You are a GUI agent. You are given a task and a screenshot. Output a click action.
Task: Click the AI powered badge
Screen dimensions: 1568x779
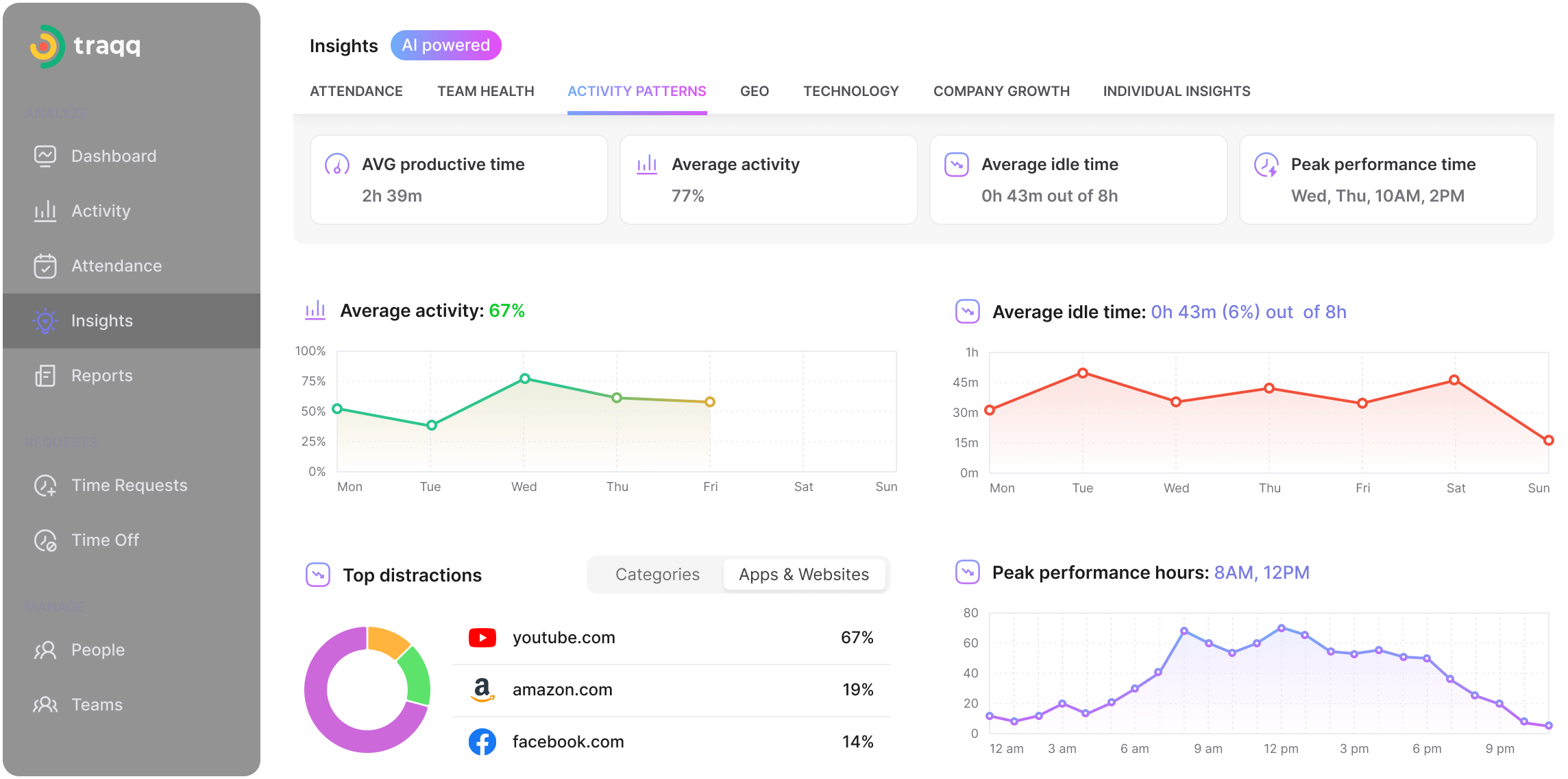[446, 45]
